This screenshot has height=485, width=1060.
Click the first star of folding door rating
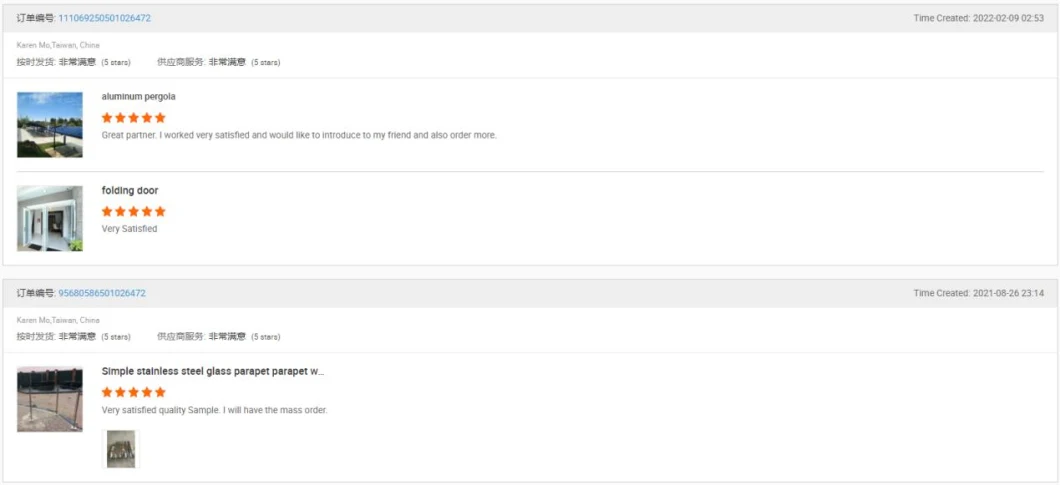[x=107, y=212]
